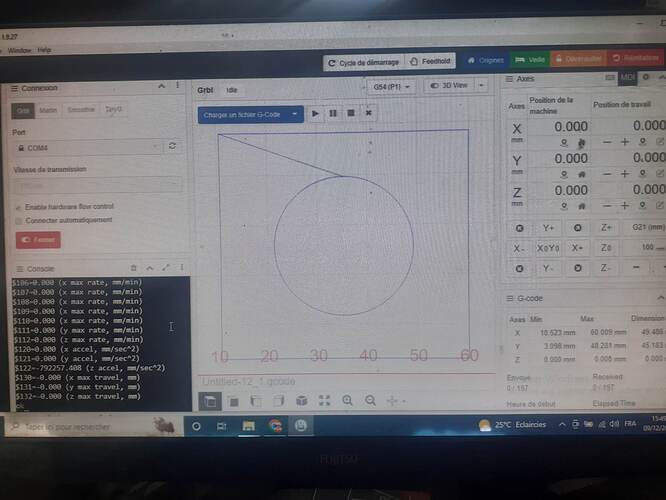Jog with the Z+ button

[606, 228]
